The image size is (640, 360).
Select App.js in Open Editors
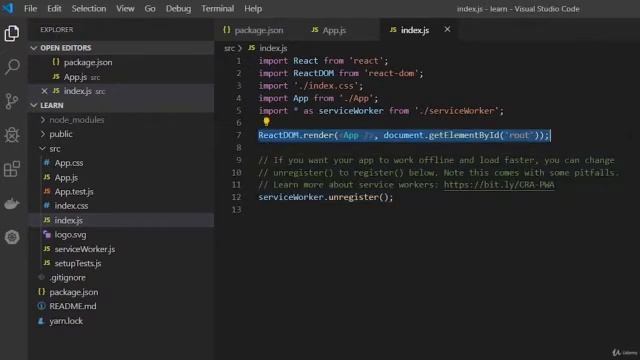(75, 77)
